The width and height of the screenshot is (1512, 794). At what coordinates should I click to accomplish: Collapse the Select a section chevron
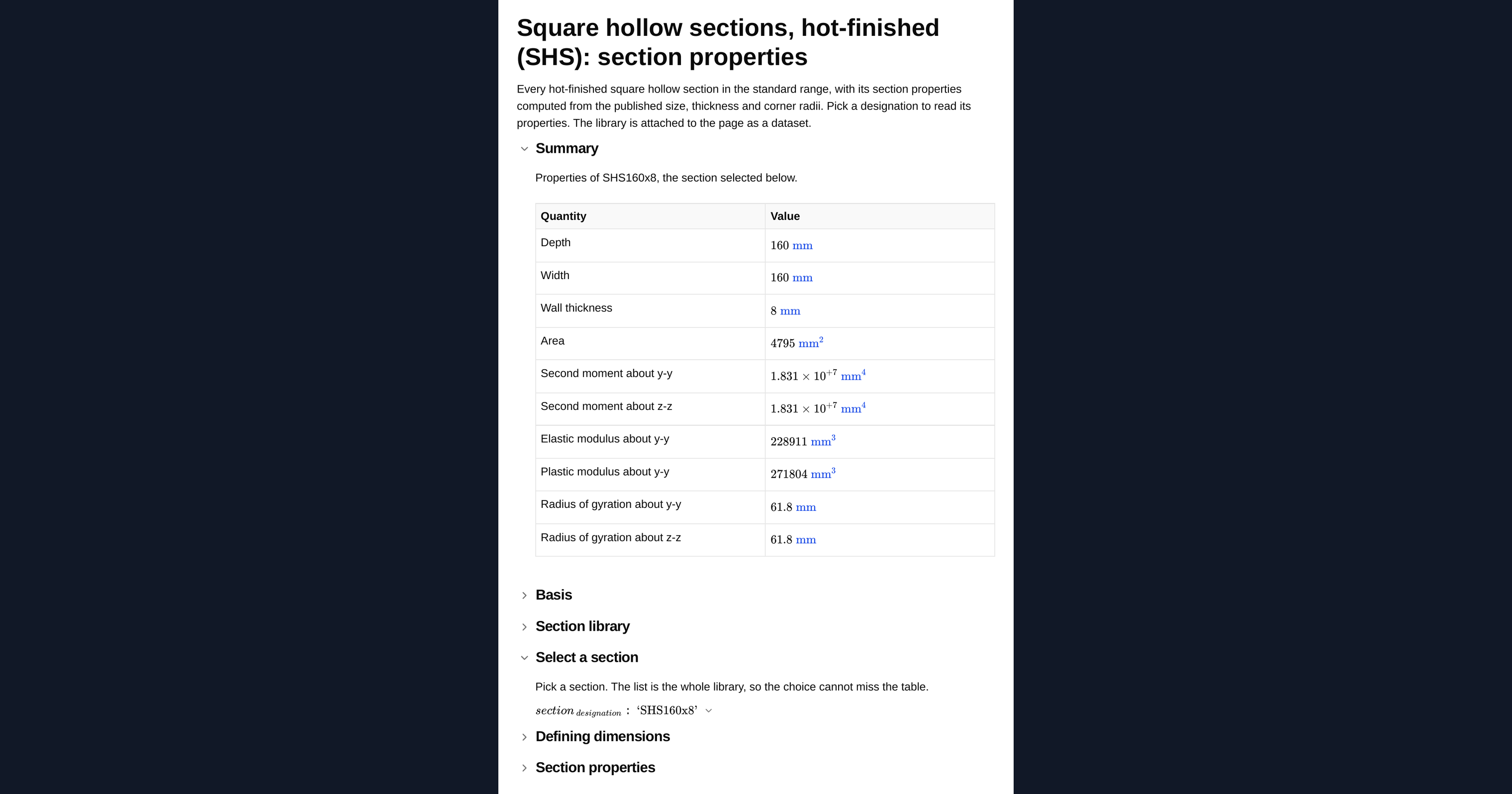[524, 658]
